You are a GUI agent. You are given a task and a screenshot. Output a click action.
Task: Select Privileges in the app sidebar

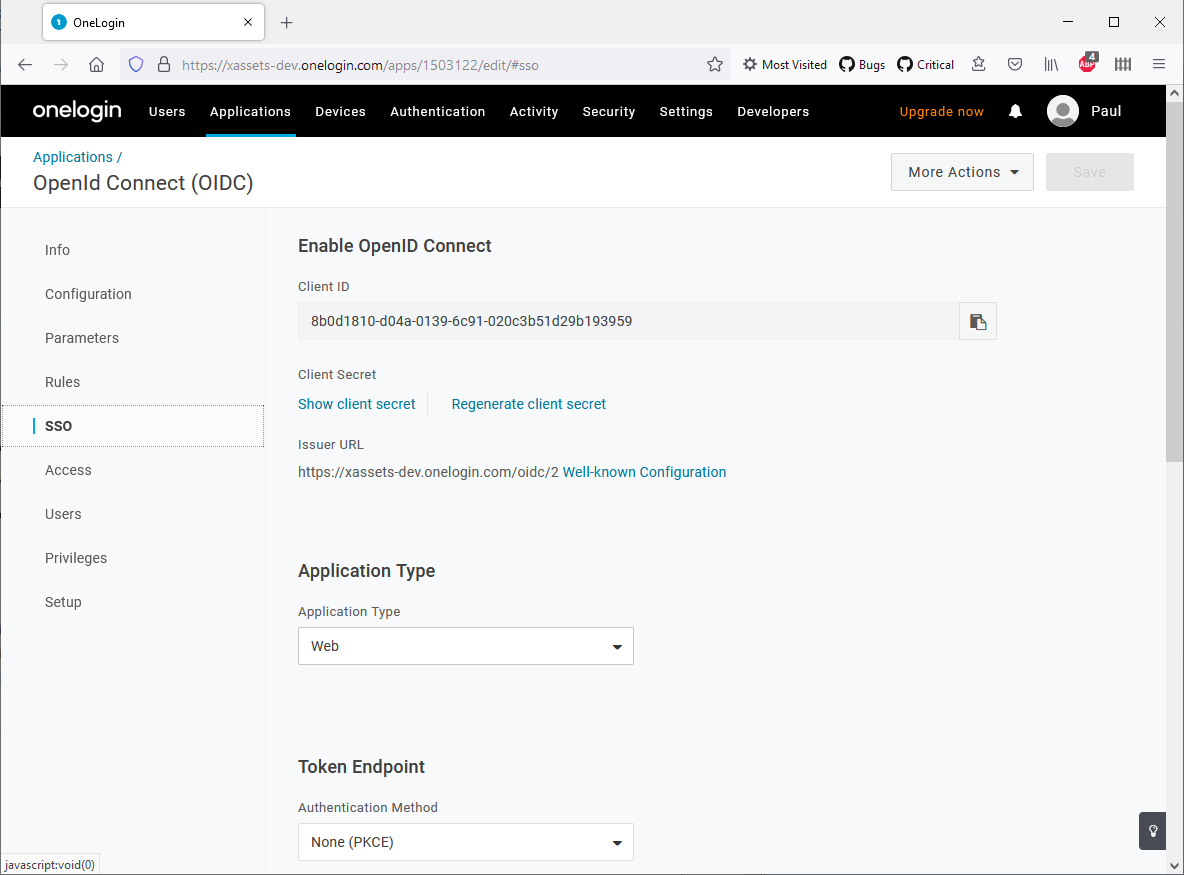(76, 558)
